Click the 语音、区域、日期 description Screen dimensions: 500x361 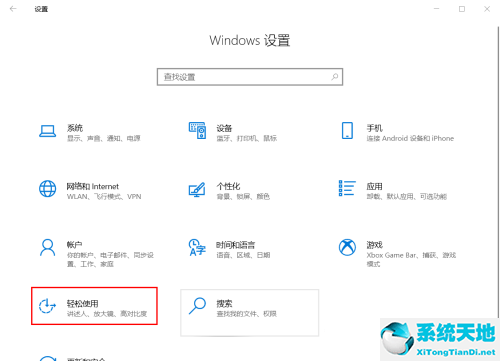pos(243,255)
